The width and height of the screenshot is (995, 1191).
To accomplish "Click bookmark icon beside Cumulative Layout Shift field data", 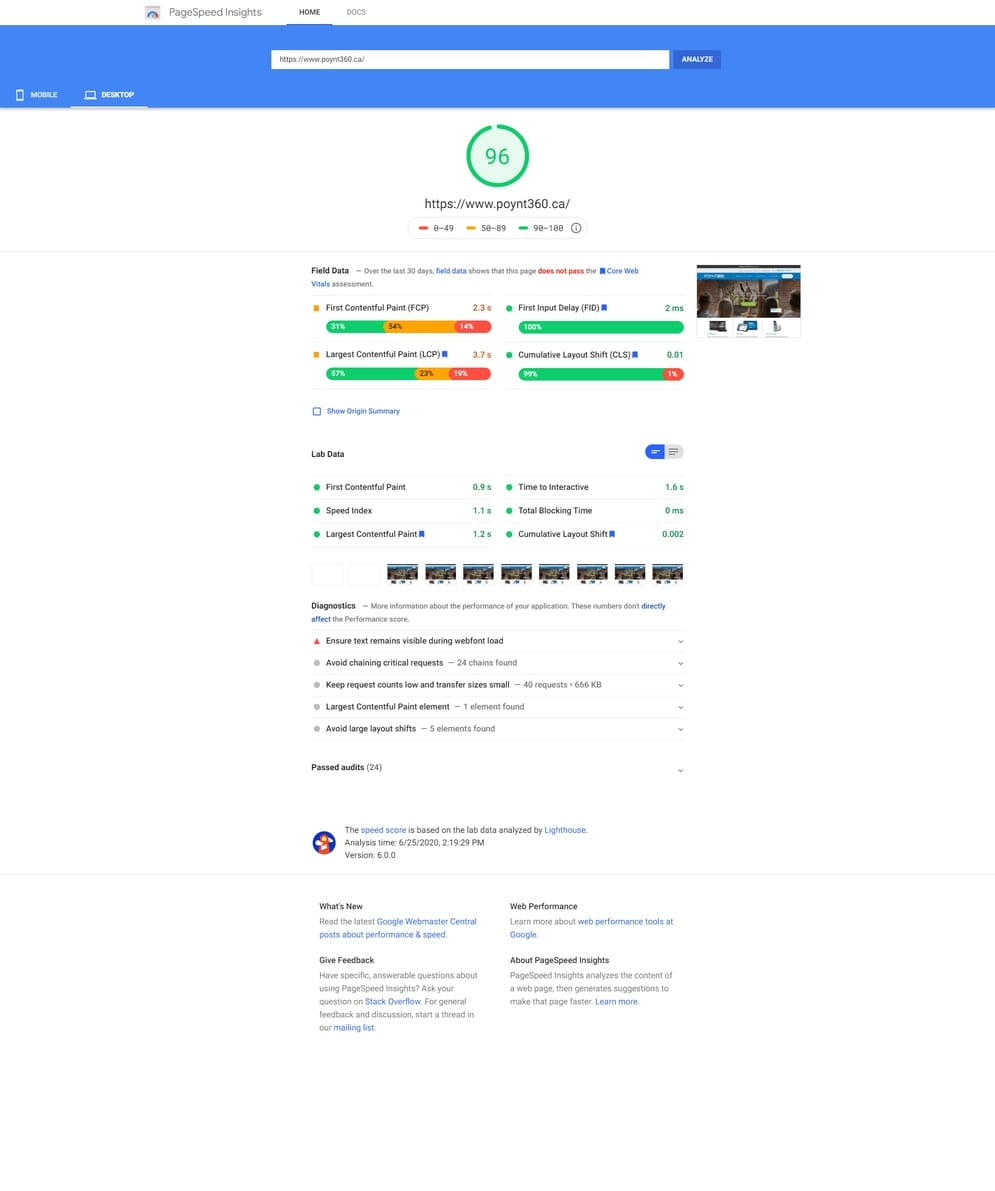I will tap(635, 355).
